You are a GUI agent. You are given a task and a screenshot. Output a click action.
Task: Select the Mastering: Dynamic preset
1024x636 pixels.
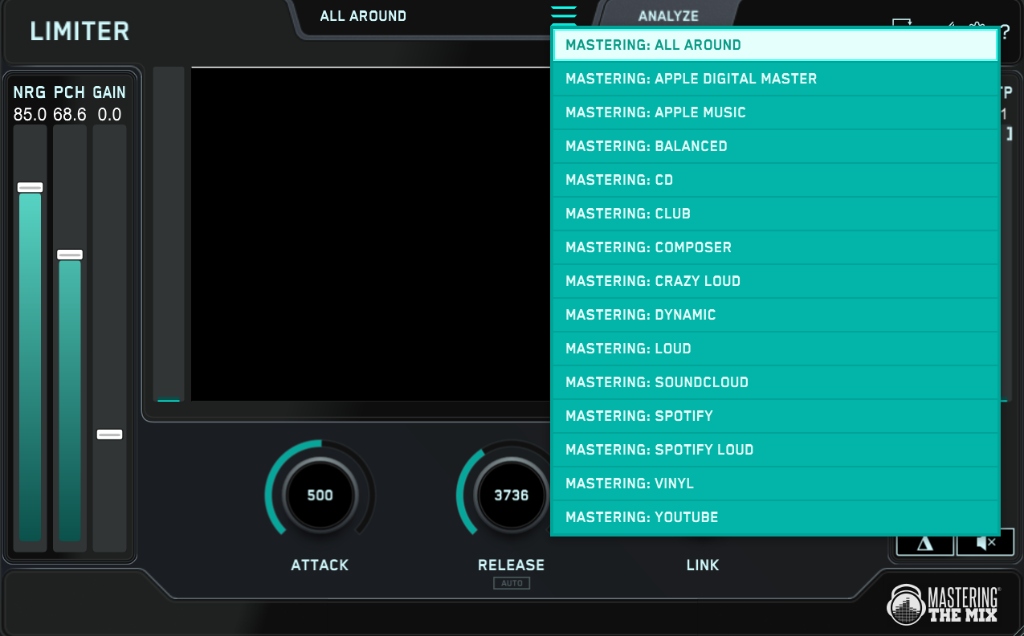pyautogui.click(x=775, y=315)
